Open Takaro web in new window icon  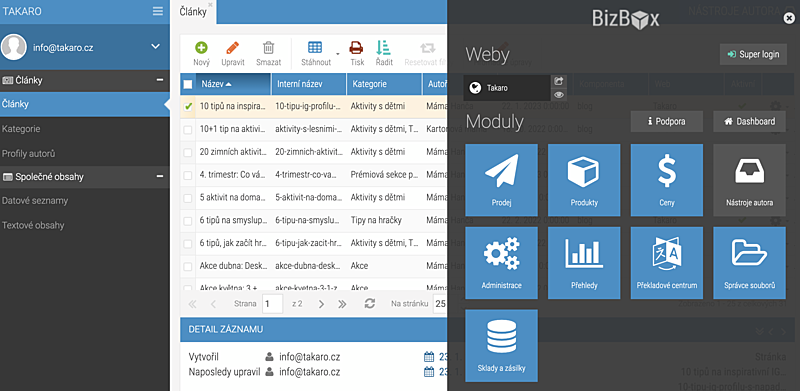pyautogui.click(x=559, y=81)
